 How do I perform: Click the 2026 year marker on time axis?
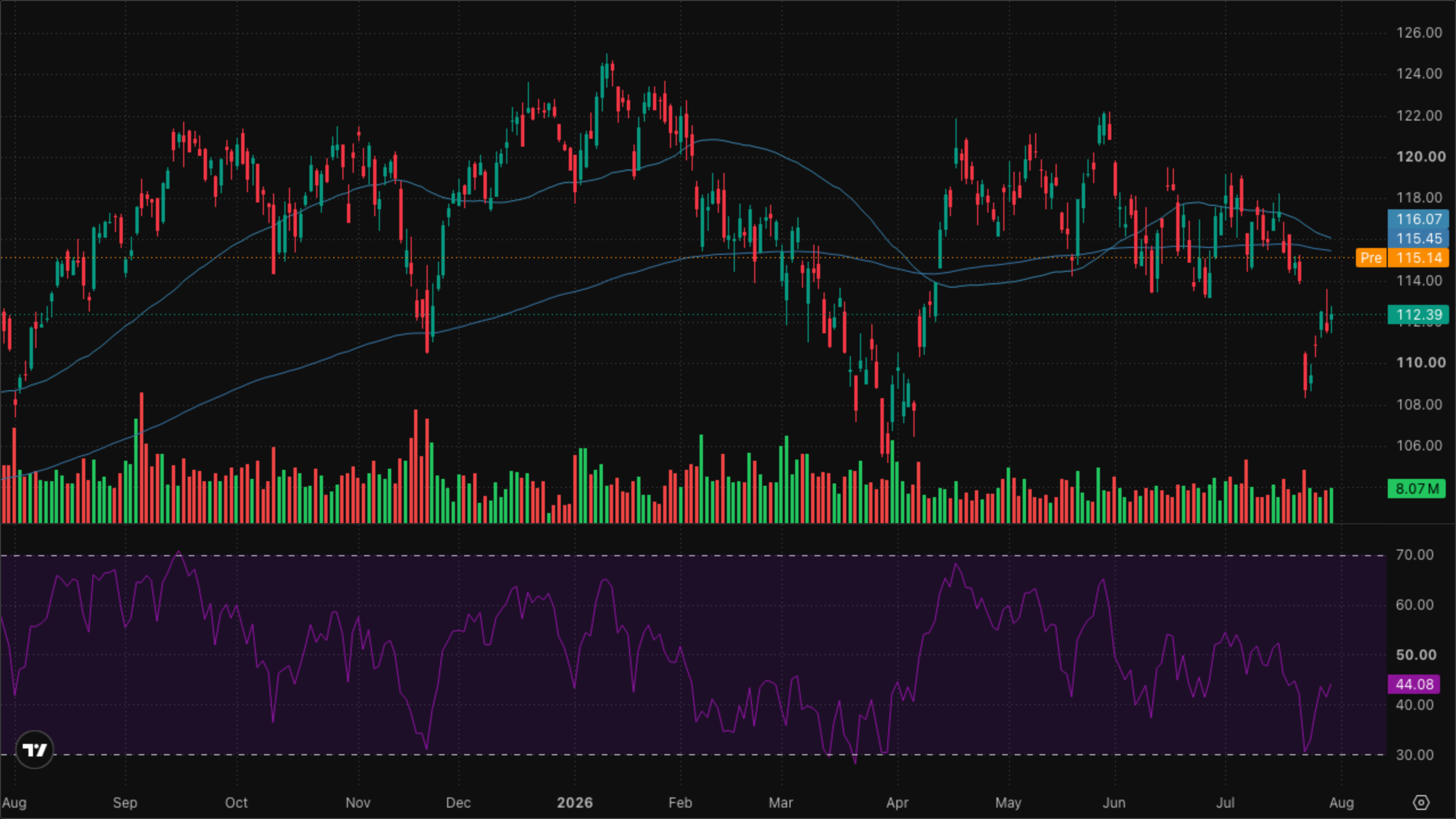click(x=574, y=803)
